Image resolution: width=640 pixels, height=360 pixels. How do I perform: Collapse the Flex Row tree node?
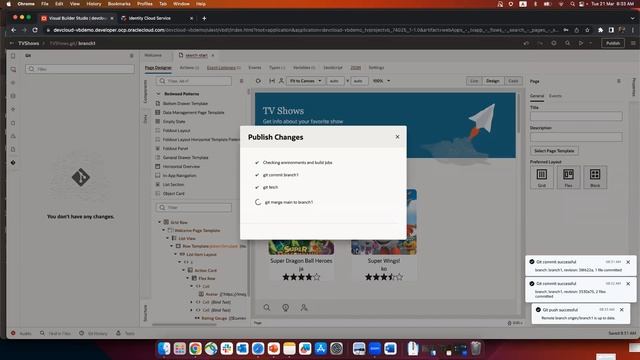188,278
